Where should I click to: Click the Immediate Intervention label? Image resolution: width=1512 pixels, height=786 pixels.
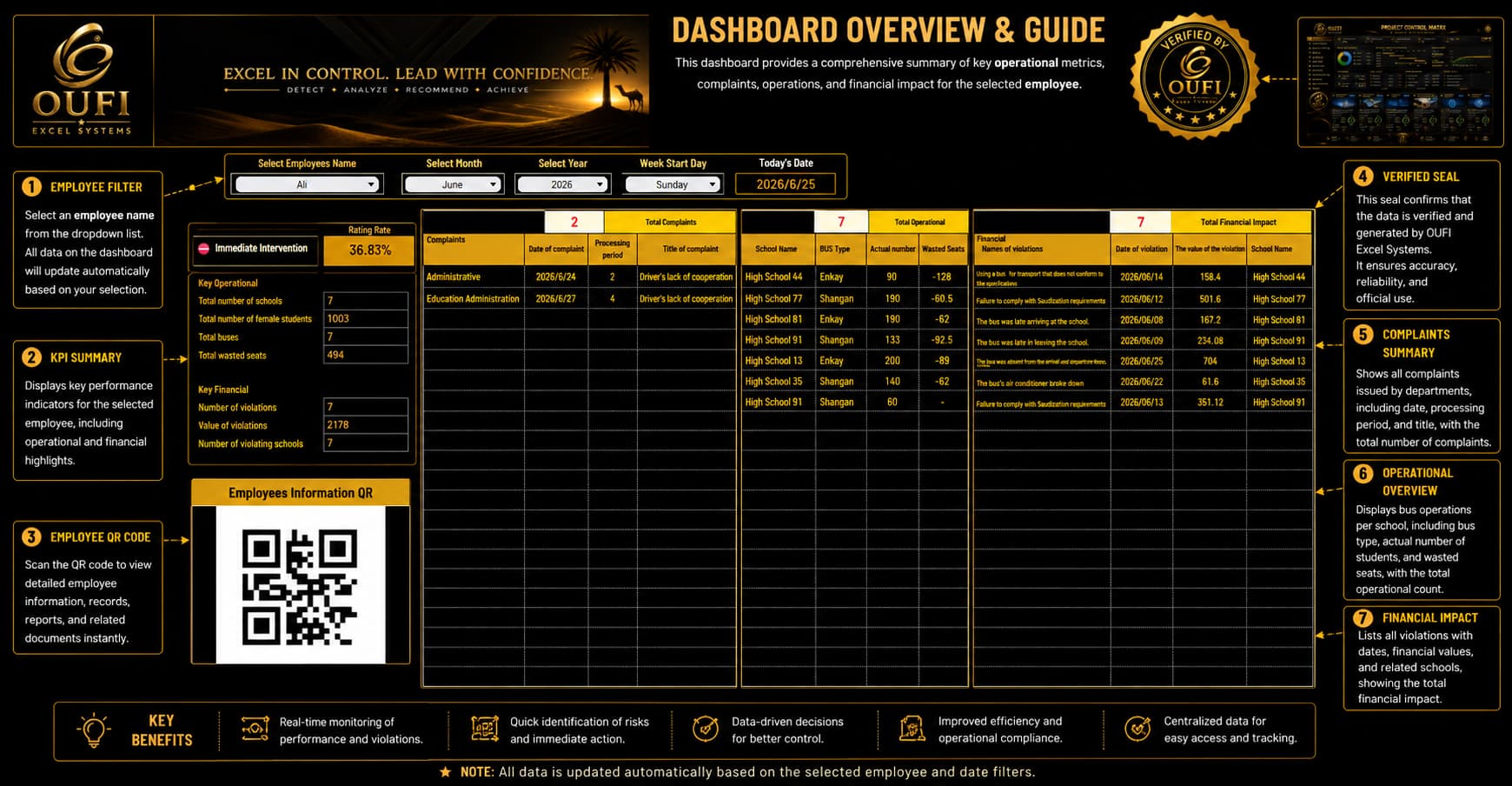click(262, 249)
